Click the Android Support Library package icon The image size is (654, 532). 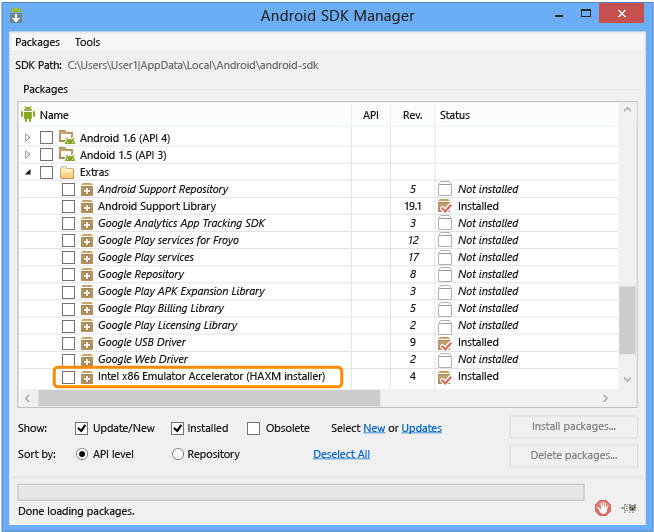87,207
